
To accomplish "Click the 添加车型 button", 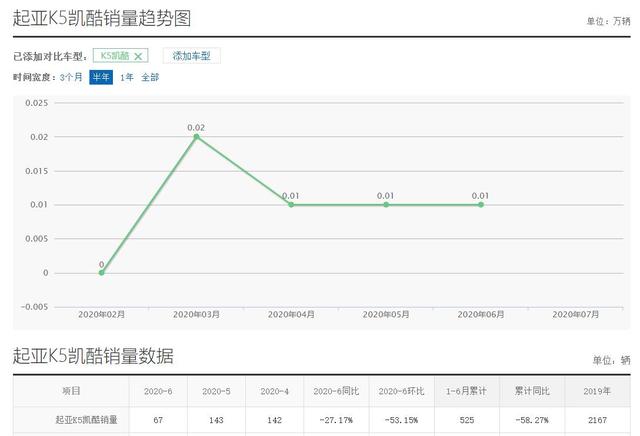I will (191, 56).
